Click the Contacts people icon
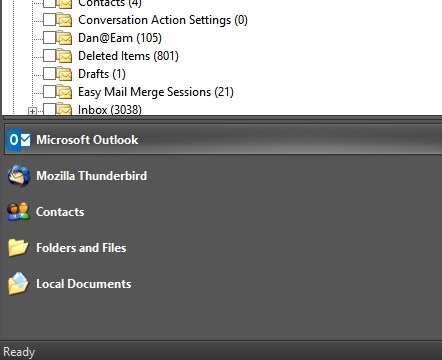 pos(19,211)
